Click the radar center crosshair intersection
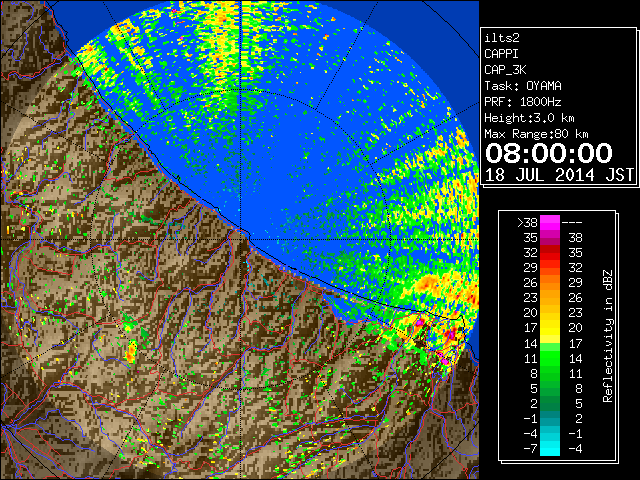The height and width of the screenshot is (480, 640). (241, 239)
